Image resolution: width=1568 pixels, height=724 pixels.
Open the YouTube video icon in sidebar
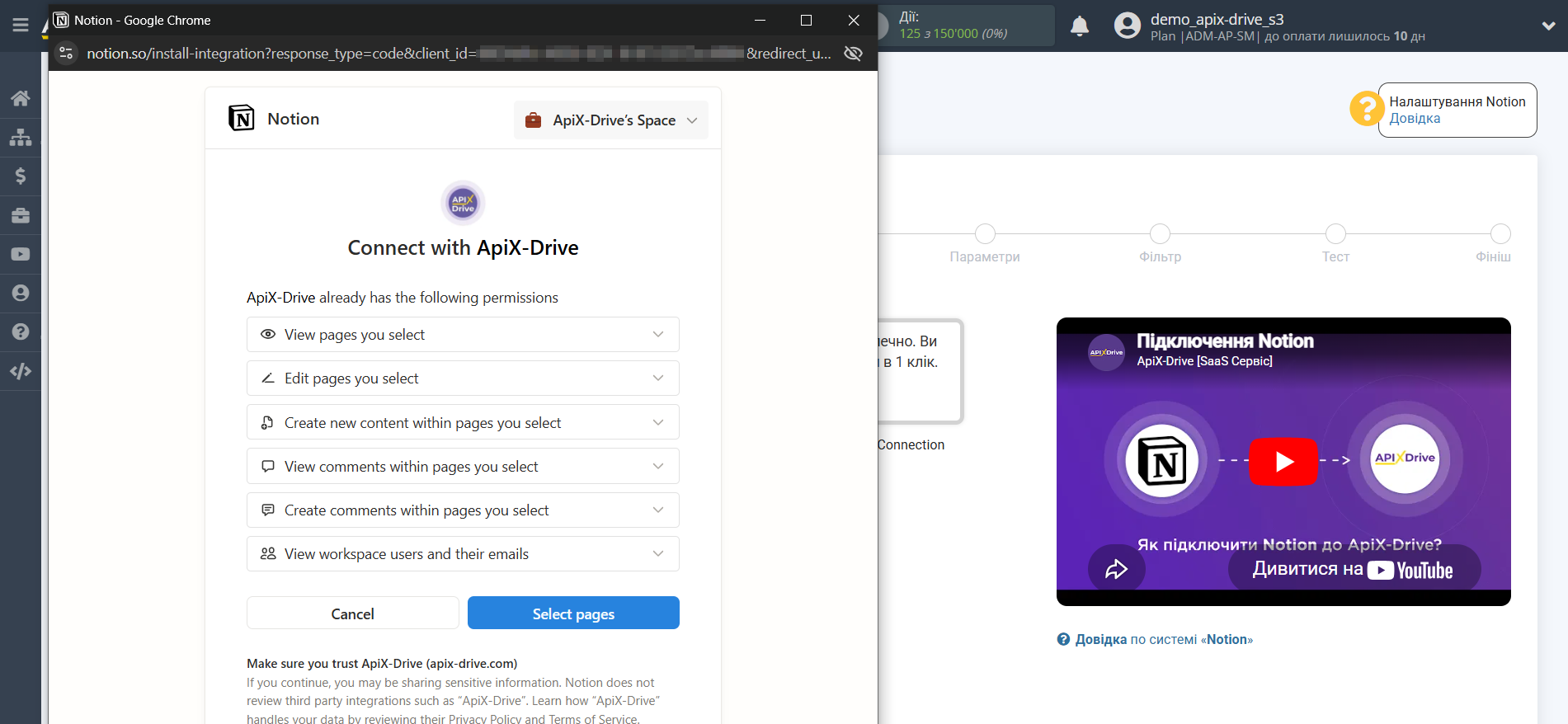pos(21,254)
